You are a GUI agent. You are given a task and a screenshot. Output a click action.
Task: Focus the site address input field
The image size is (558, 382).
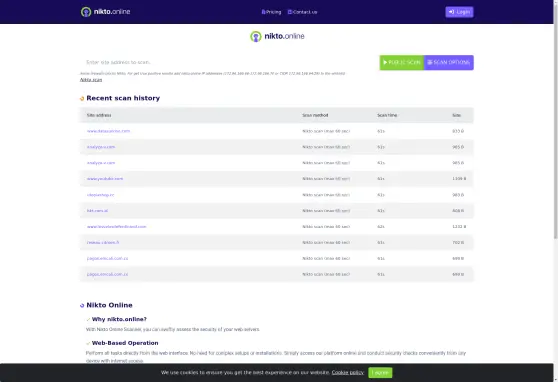point(230,62)
